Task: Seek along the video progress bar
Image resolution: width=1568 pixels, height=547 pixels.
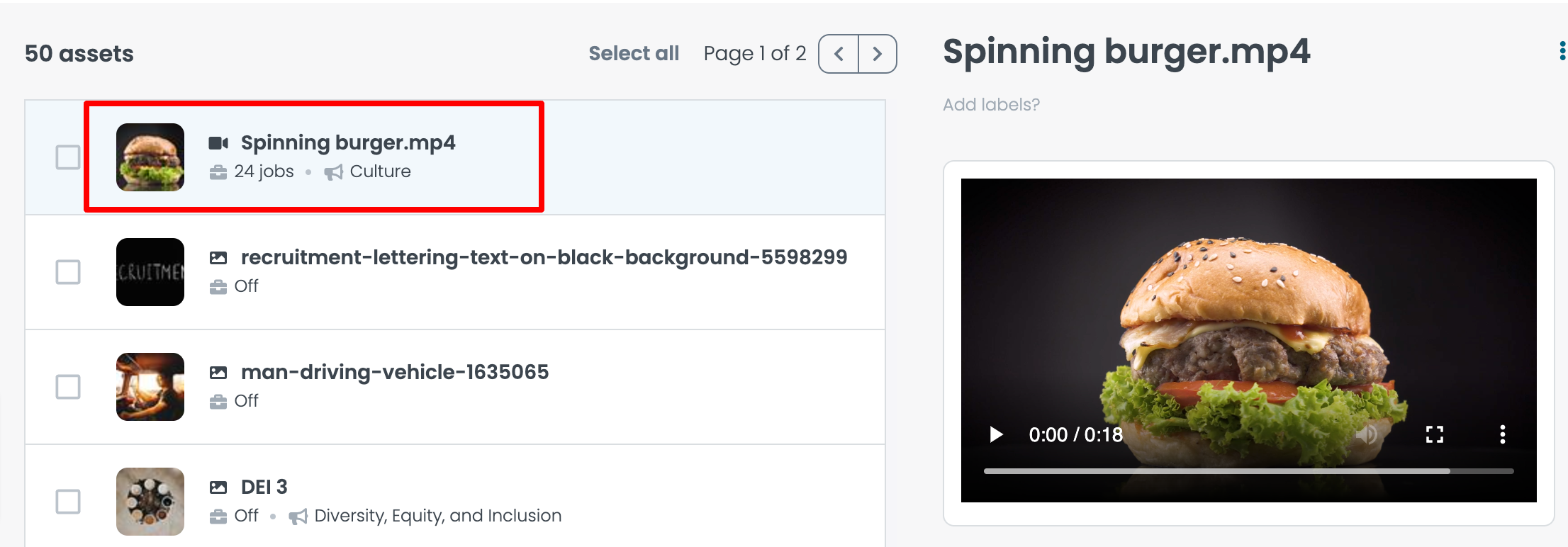Action: click(x=1248, y=471)
